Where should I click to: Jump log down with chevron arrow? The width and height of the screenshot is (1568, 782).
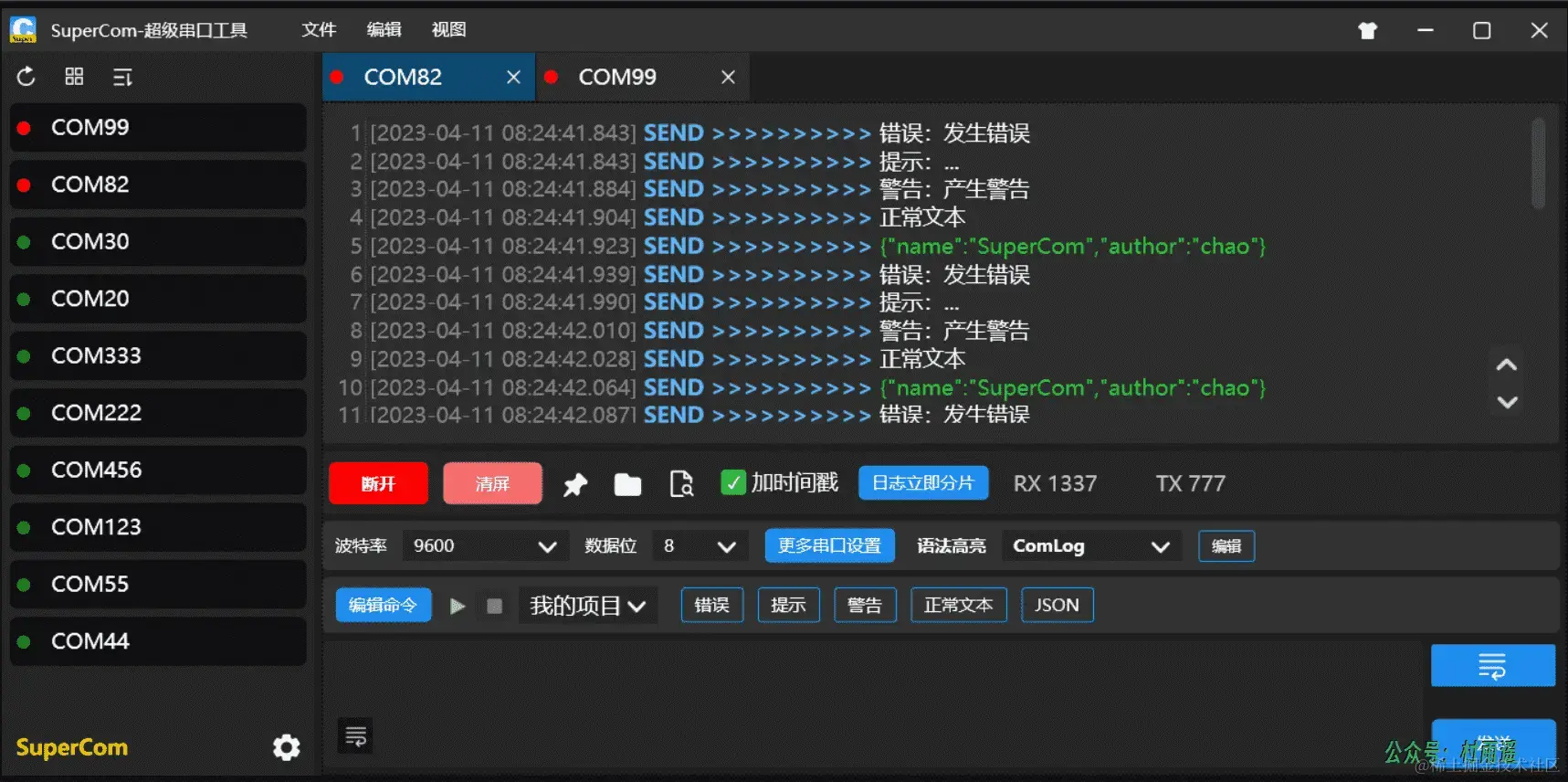tap(1507, 402)
